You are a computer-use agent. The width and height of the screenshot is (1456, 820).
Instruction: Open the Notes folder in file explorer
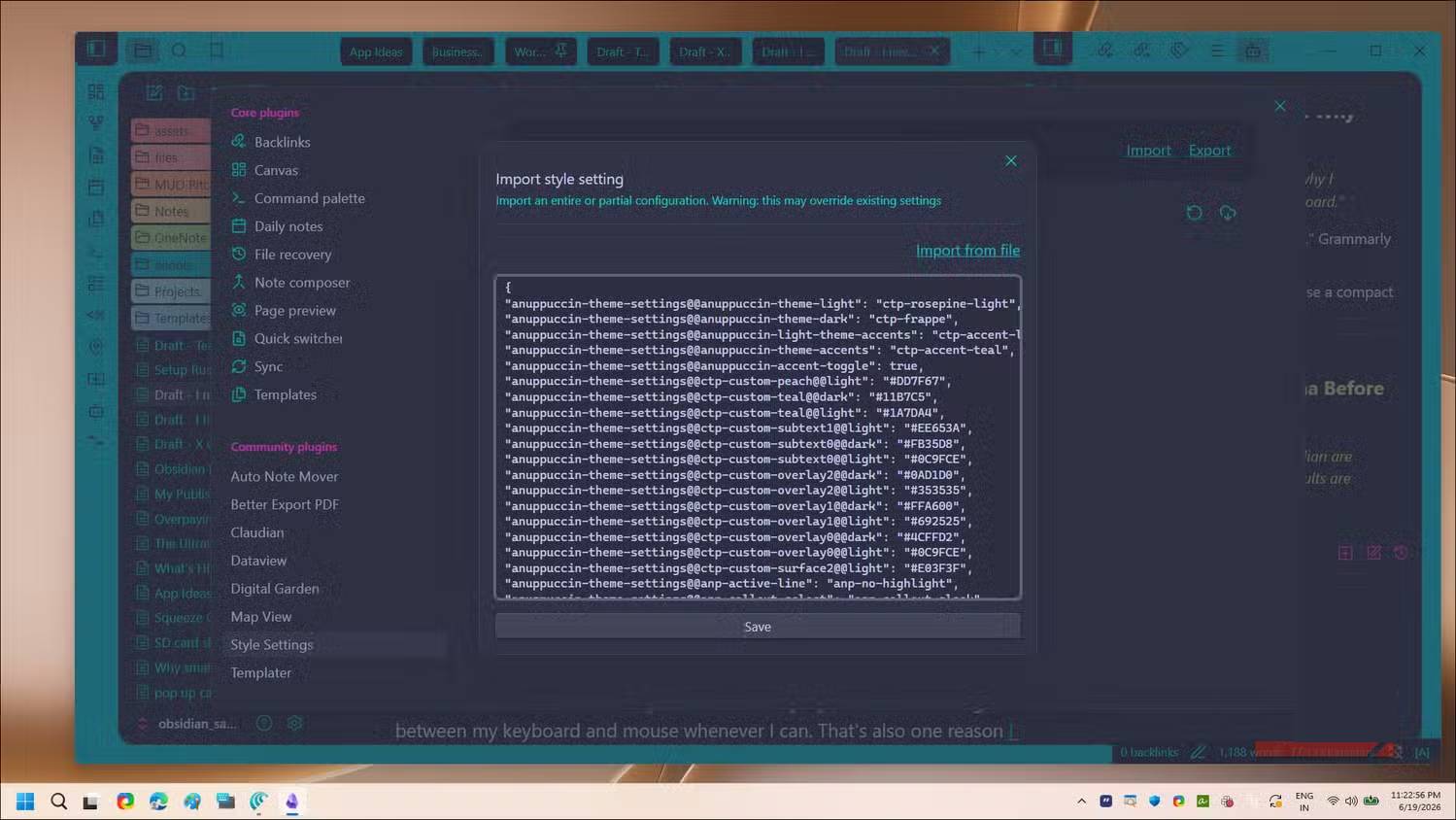click(172, 211)
